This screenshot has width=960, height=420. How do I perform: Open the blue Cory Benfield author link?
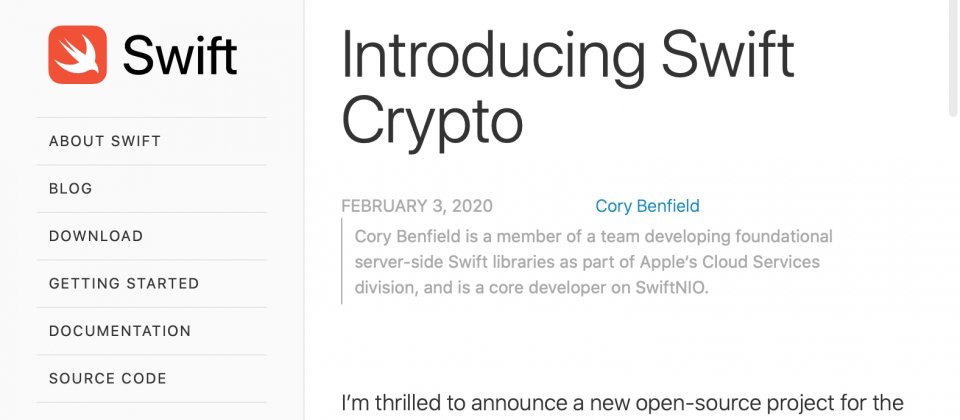[647, 206]
